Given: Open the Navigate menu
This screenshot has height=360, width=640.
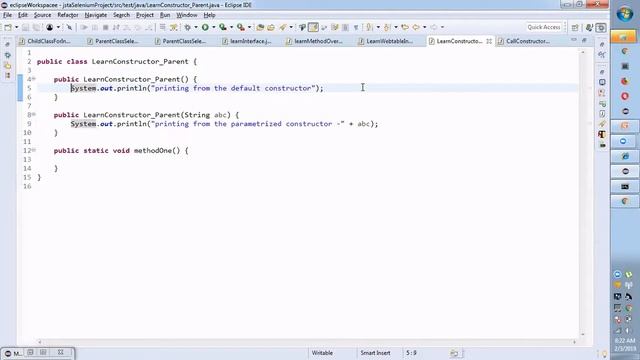Looking at the screenshot, I should click(x=96, y=15).
